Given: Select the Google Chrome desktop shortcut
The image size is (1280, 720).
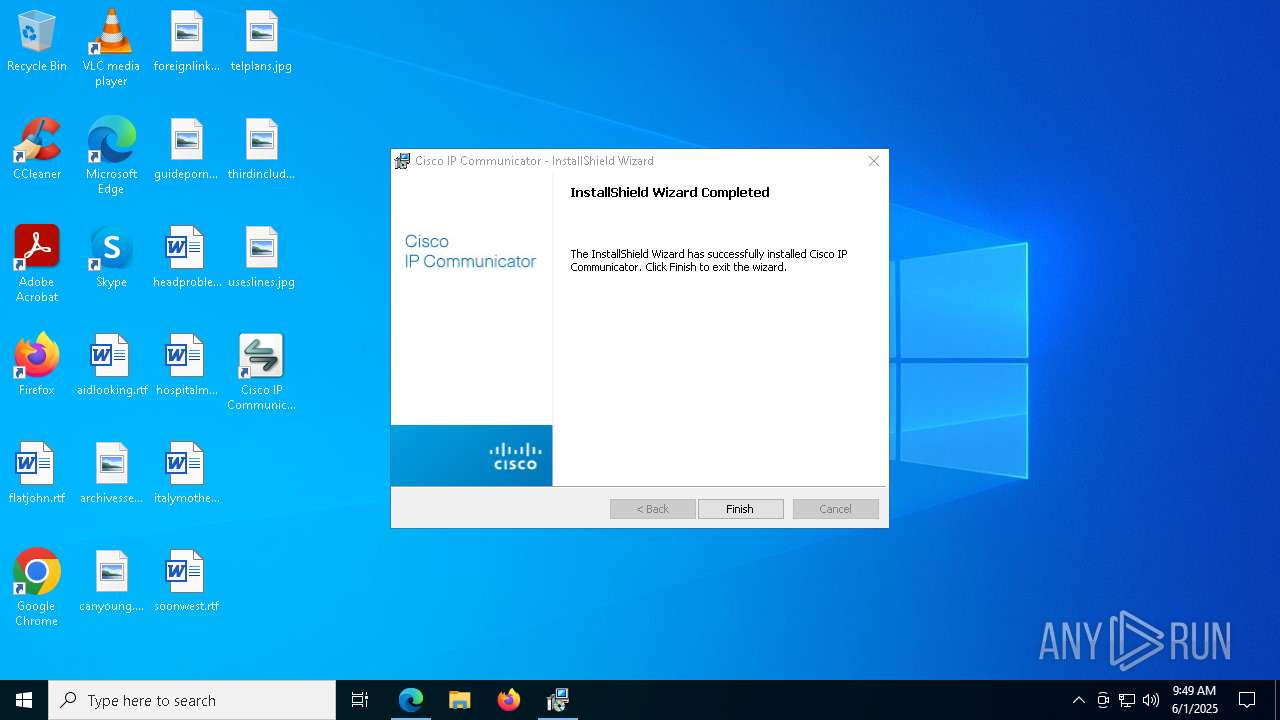Looking at the screenshot, I should coord(37,588).
